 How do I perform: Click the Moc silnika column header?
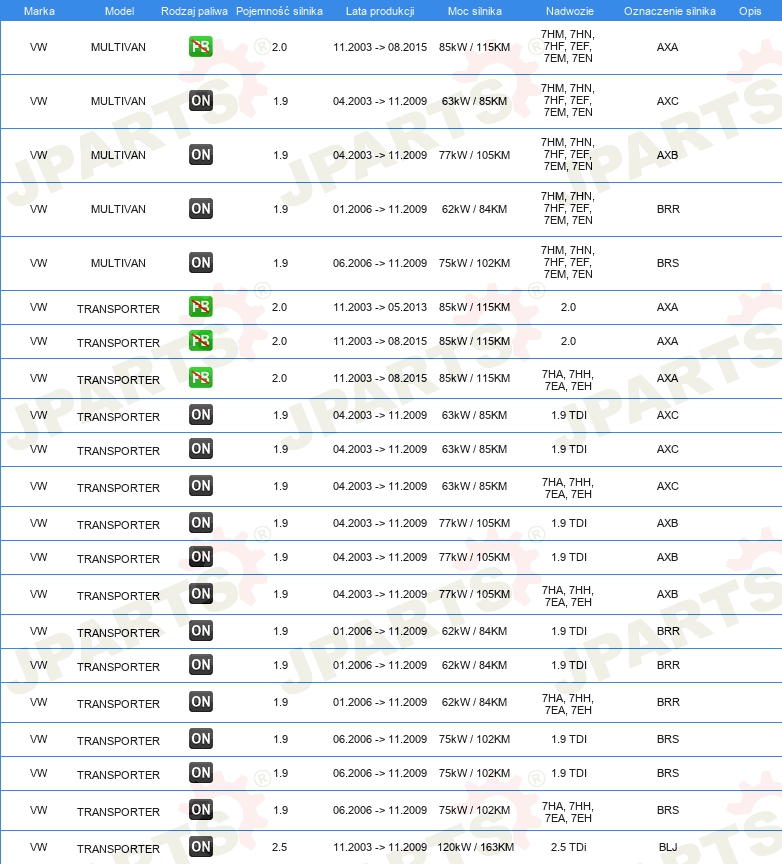(474, 11)
